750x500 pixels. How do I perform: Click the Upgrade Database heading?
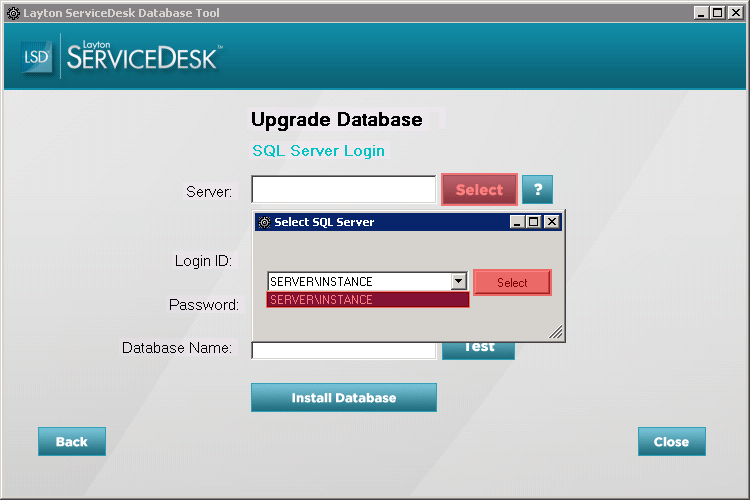337,120
